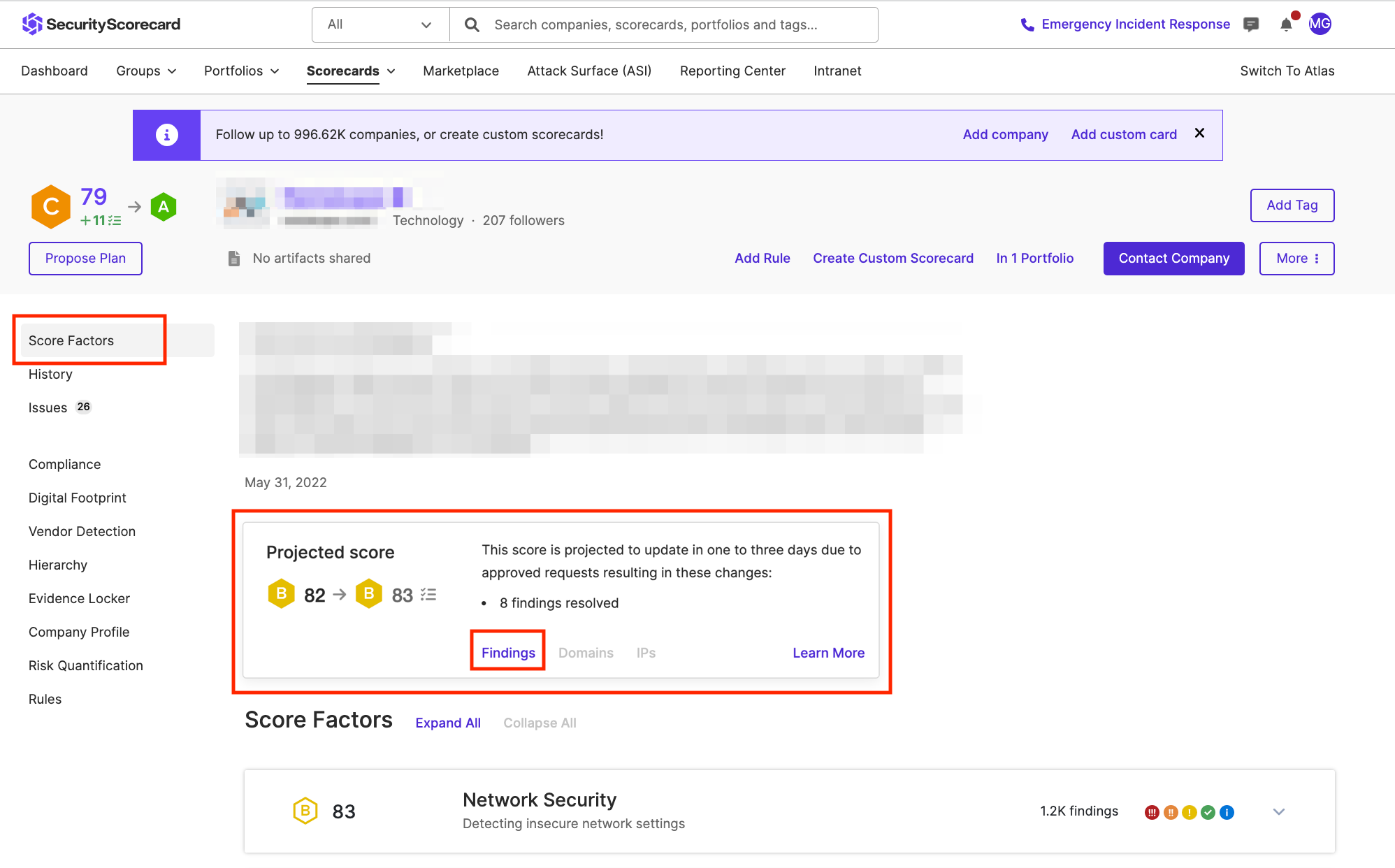Expand the Network Security factor row

(x=1279, y=811)
